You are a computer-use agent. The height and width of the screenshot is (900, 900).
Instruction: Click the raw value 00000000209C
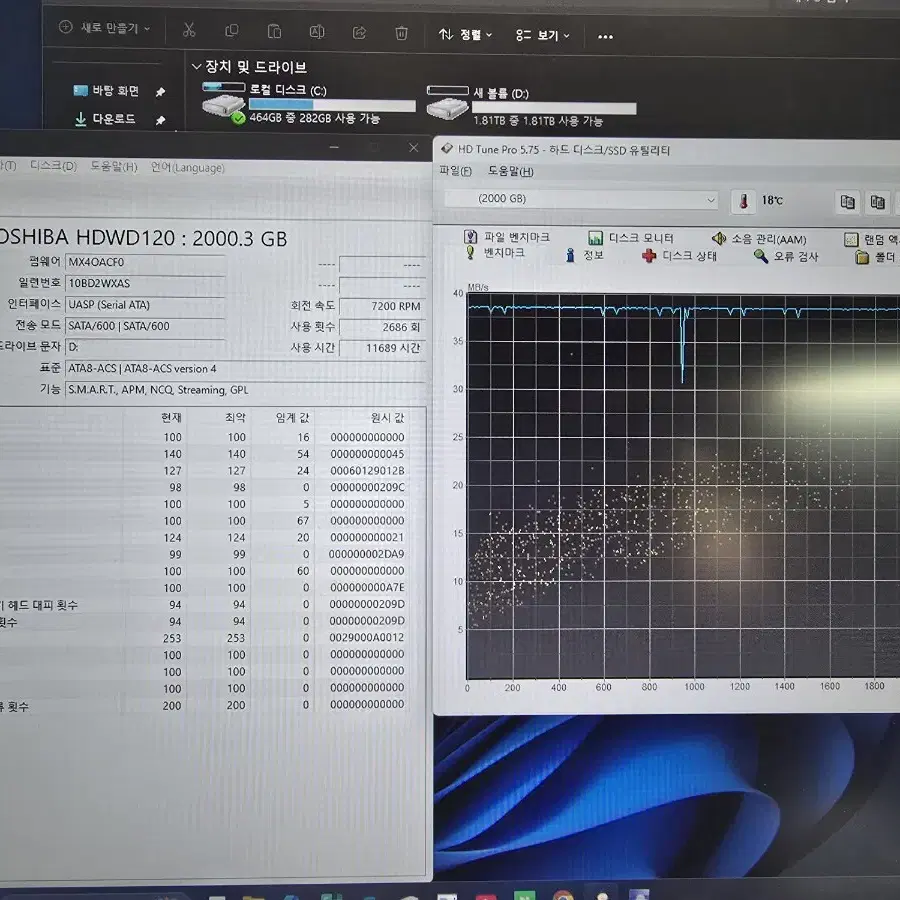click(x=367, y=487)
